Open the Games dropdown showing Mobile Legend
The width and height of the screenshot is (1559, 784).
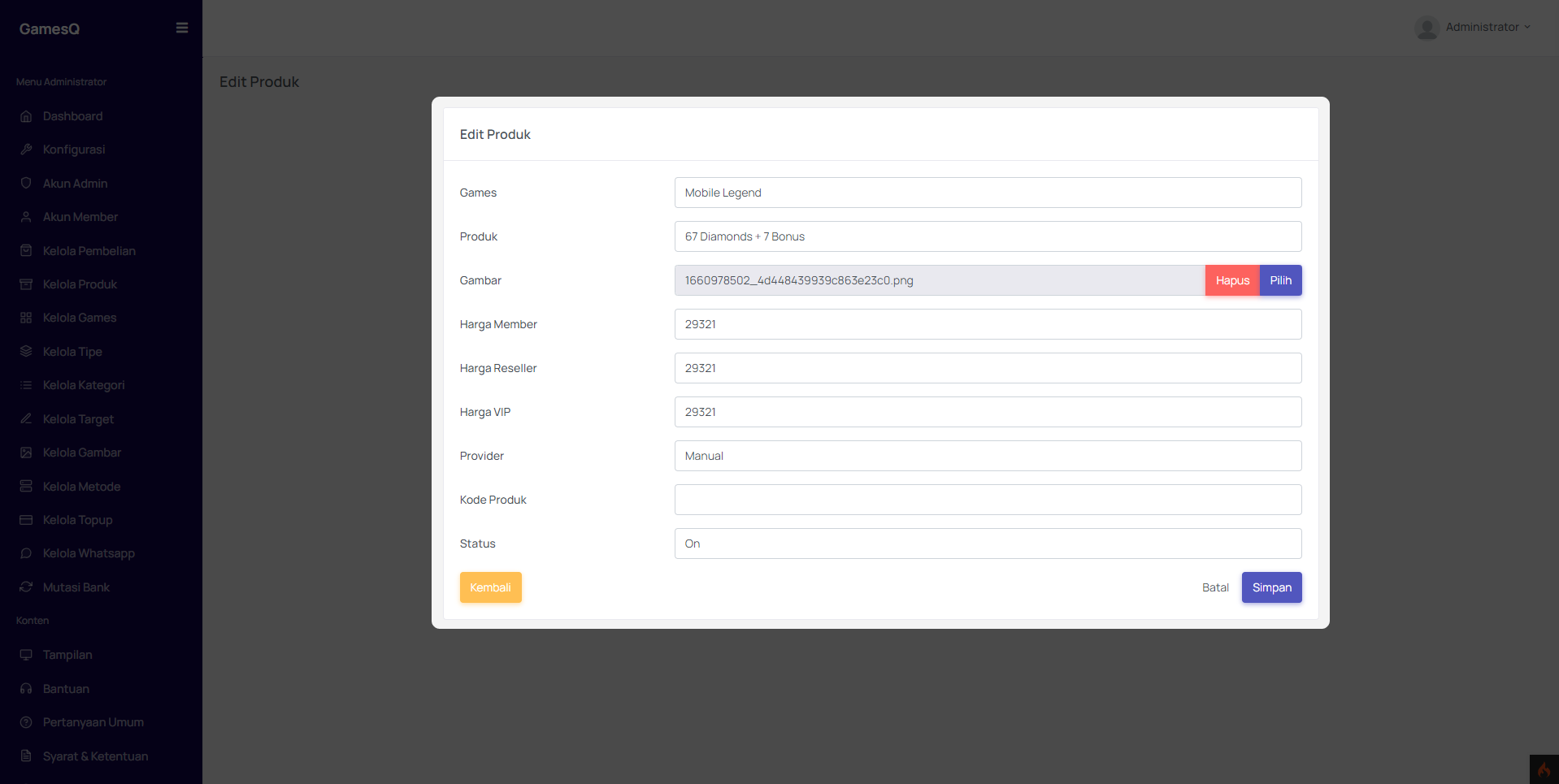pyautogui.click(x=988, y=193)
